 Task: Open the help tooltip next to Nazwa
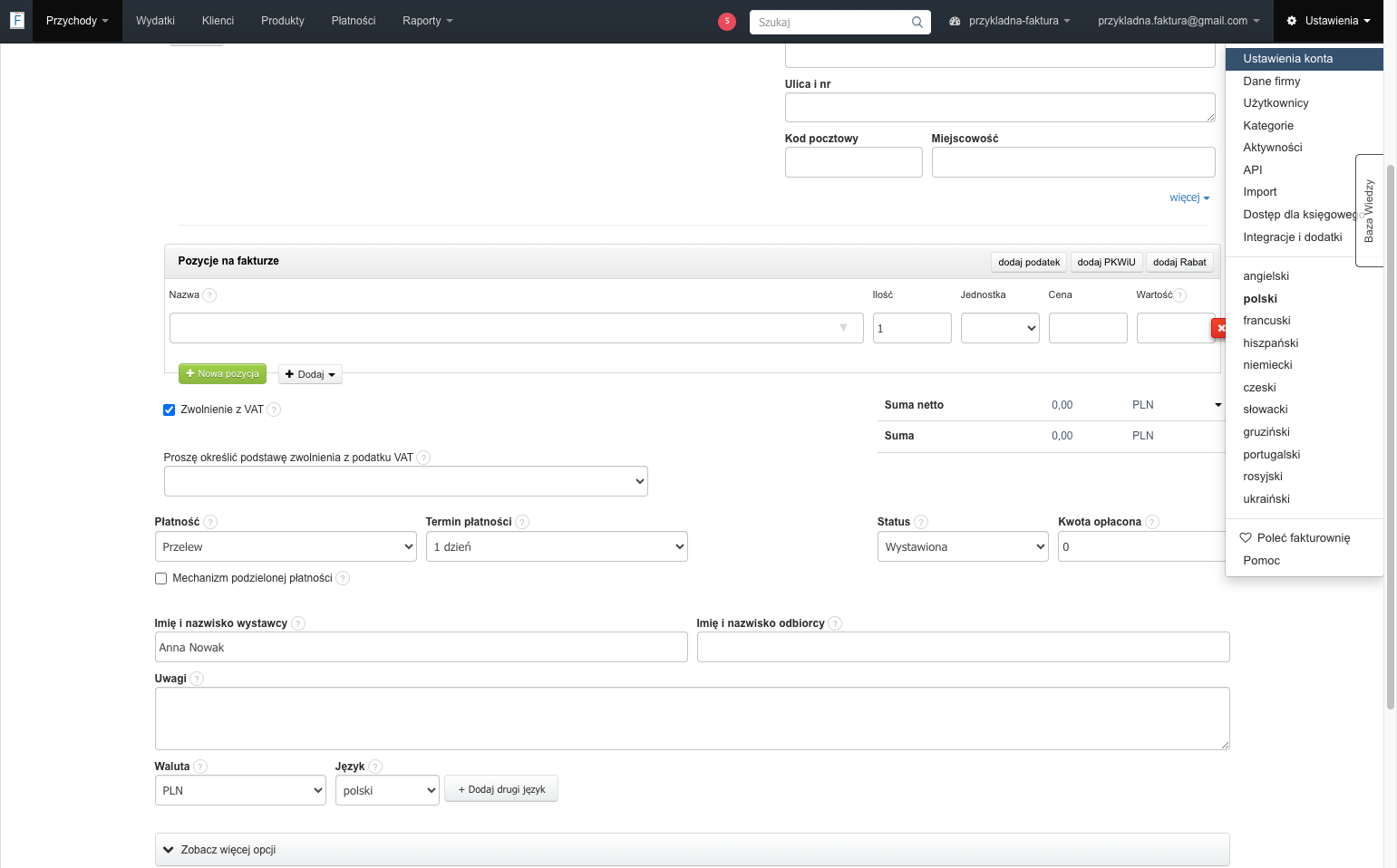tap(209, 295)
